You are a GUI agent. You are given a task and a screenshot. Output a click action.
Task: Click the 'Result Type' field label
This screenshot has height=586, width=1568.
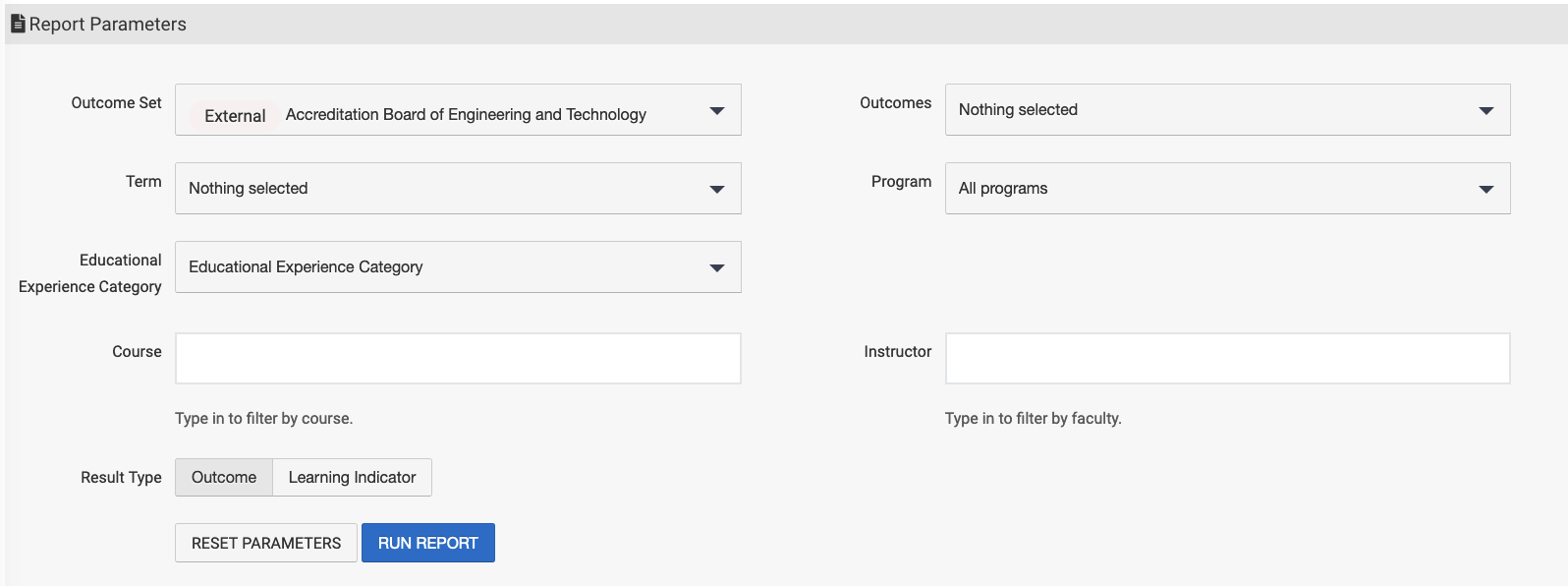(121, 478)
